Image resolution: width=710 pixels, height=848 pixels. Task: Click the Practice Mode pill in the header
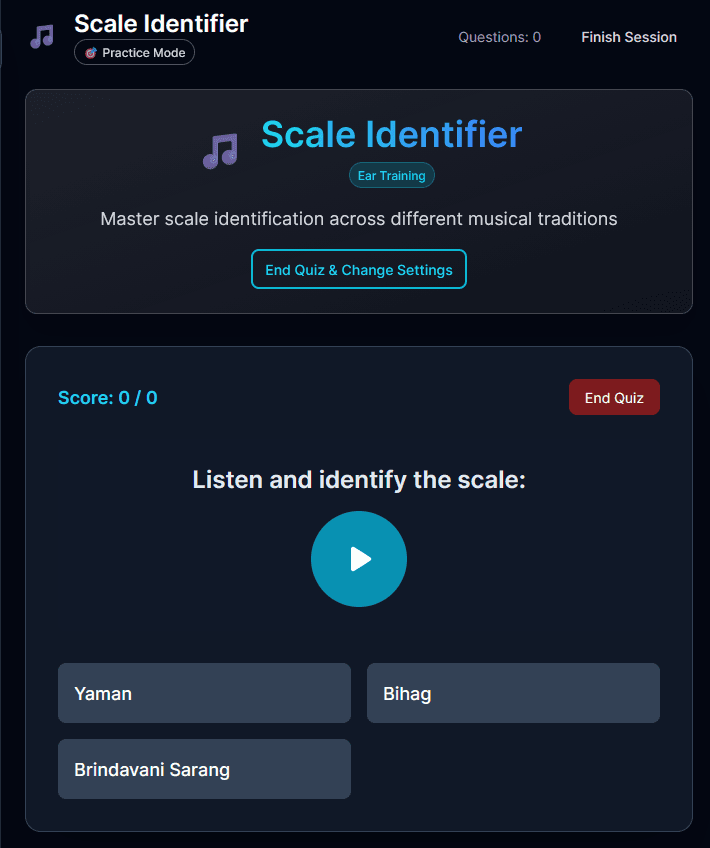[134, 53]
